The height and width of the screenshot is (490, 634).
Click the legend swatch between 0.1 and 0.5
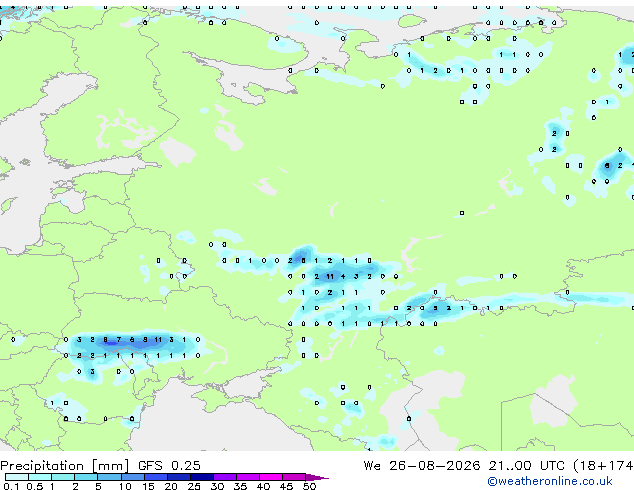click(17, 477)
